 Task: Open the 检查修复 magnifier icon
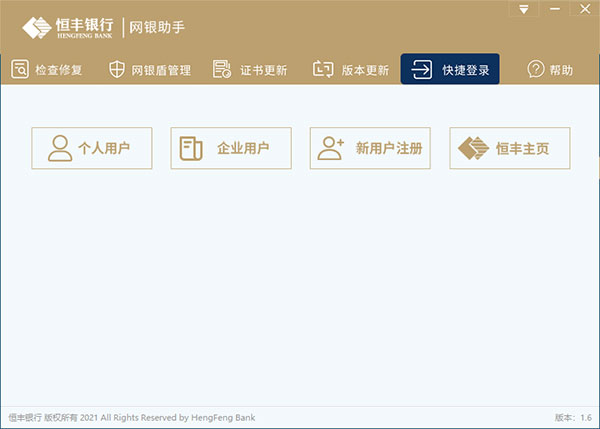tap(20, 69)
